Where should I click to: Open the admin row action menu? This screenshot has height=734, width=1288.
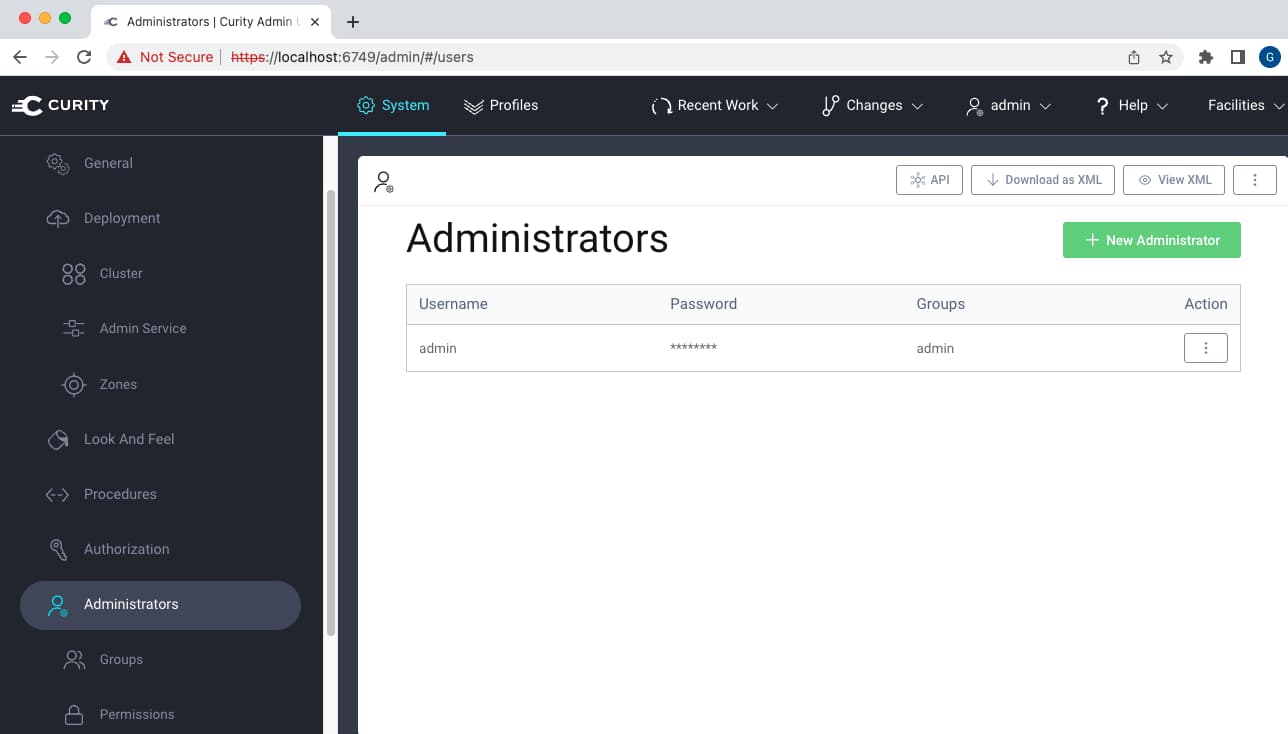(x=1205, y=348)
